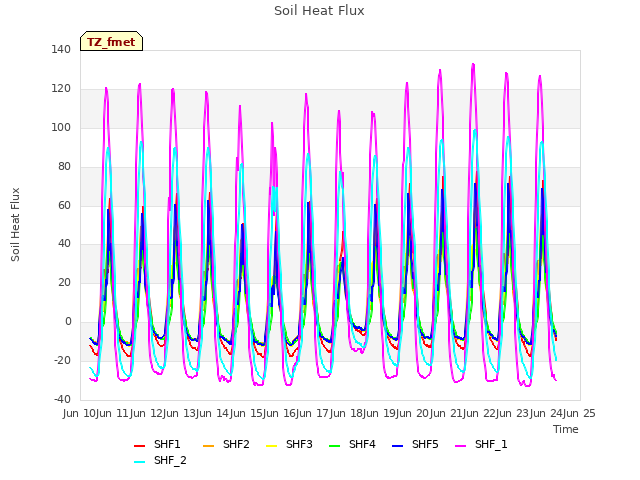This screenshot has width=640, height=480.
Task: Click the SHF2 orange legend swatch
Action: coord(208,446)
